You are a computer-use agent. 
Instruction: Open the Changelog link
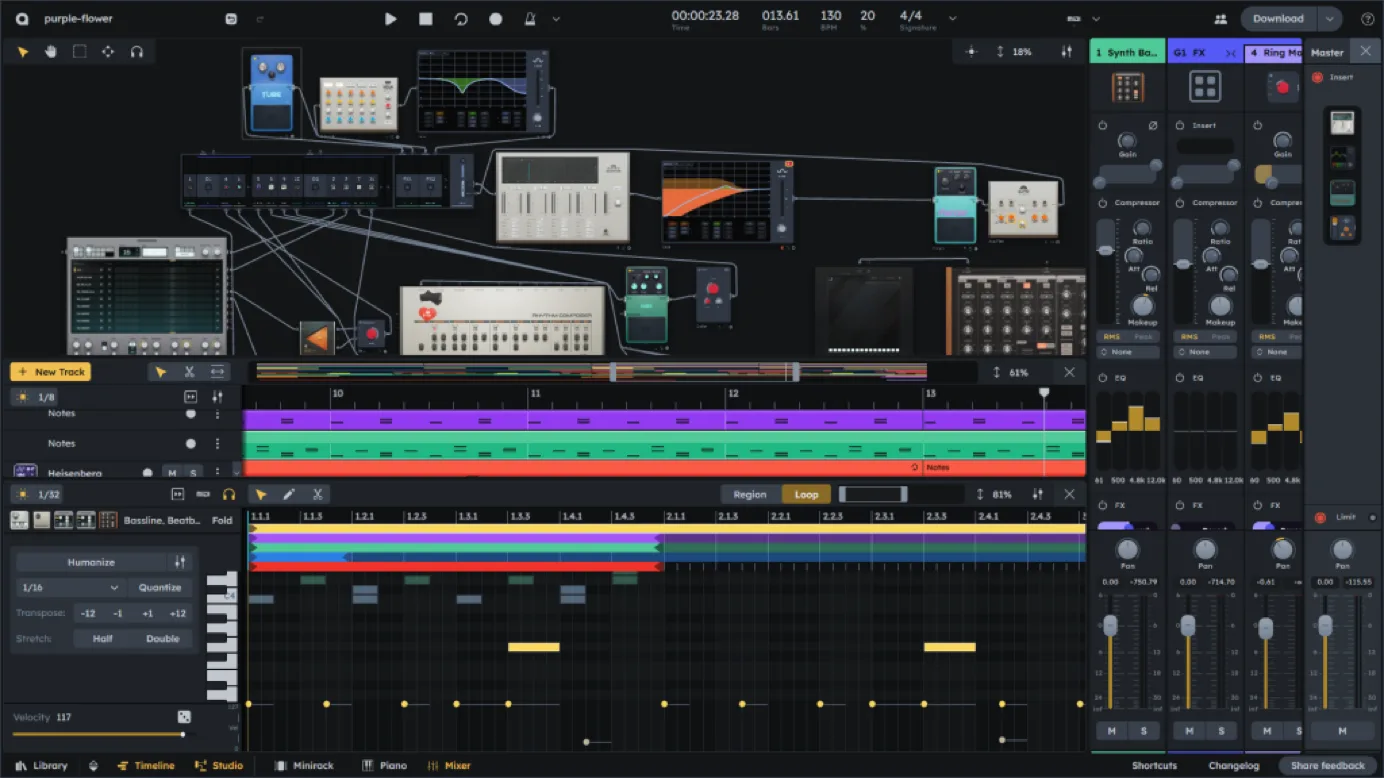pyautogui.click(x=1233, y=766)
